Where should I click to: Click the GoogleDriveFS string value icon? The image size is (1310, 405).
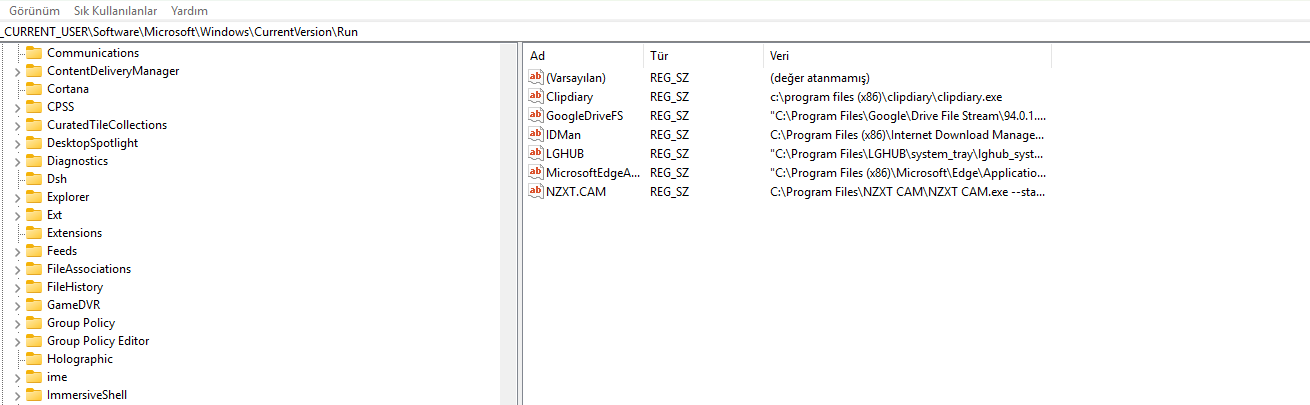tap(535, 116)
